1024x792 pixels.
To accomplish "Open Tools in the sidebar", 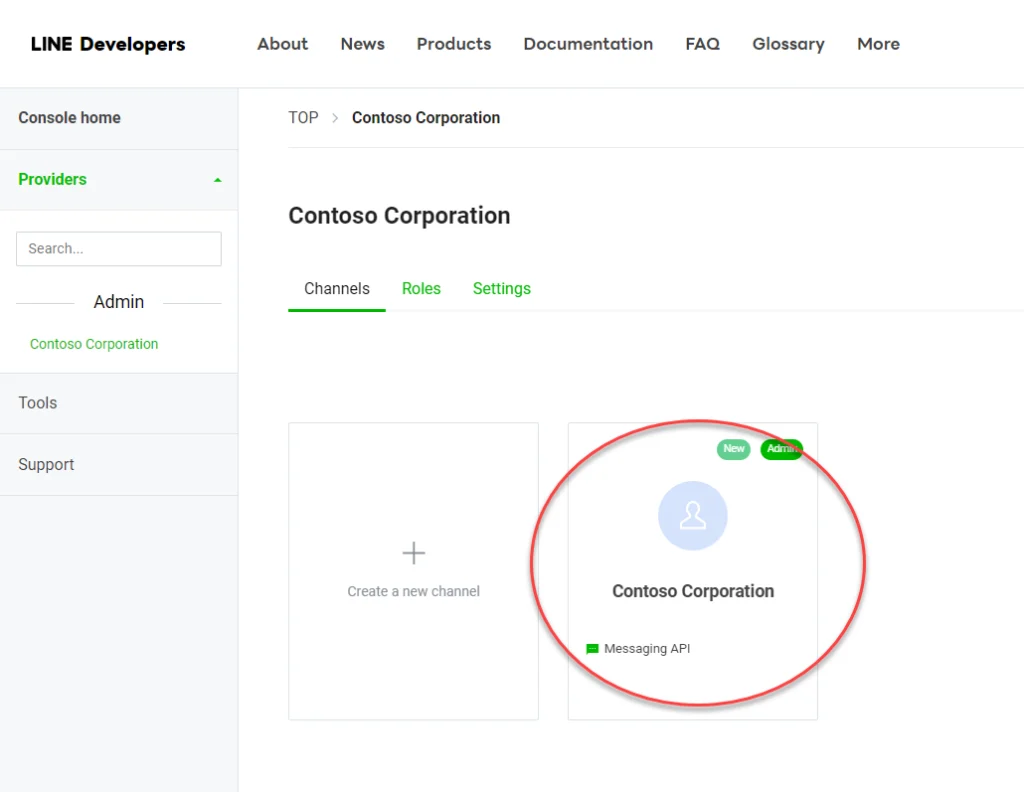I will (x=37, y=403).
